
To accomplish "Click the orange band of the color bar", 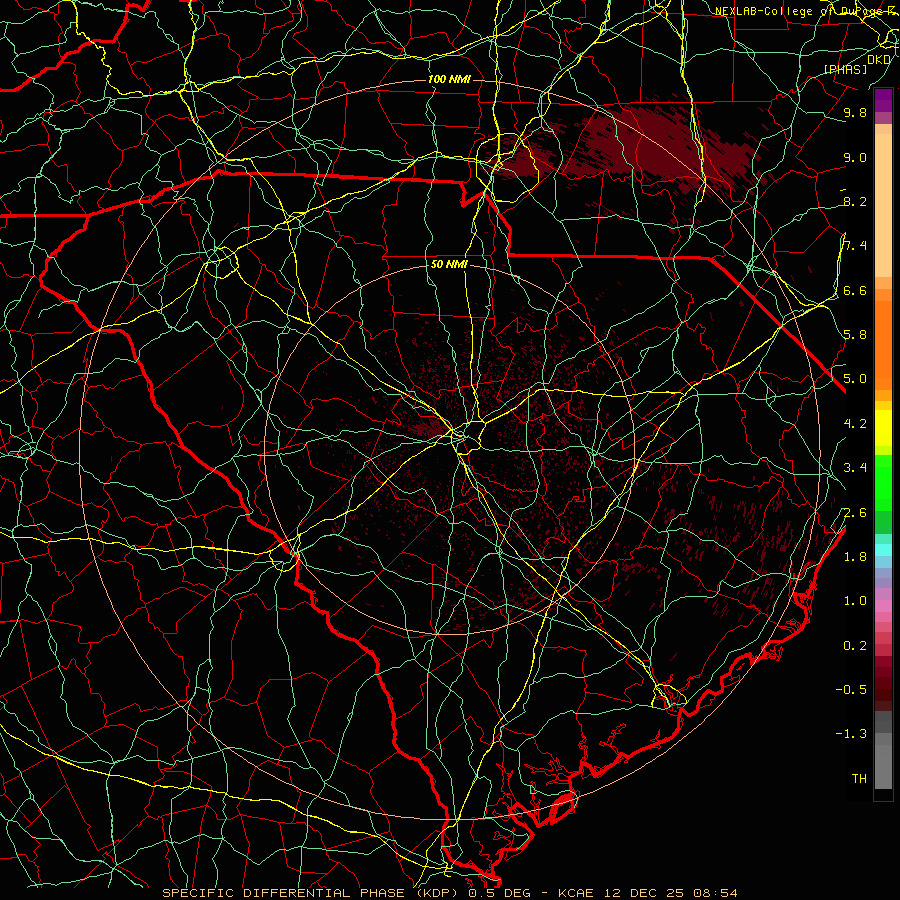I will click(883, 345).
